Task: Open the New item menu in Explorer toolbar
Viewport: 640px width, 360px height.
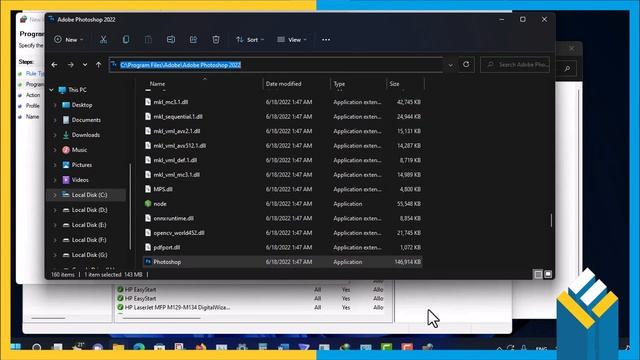Action: [69, 40]
